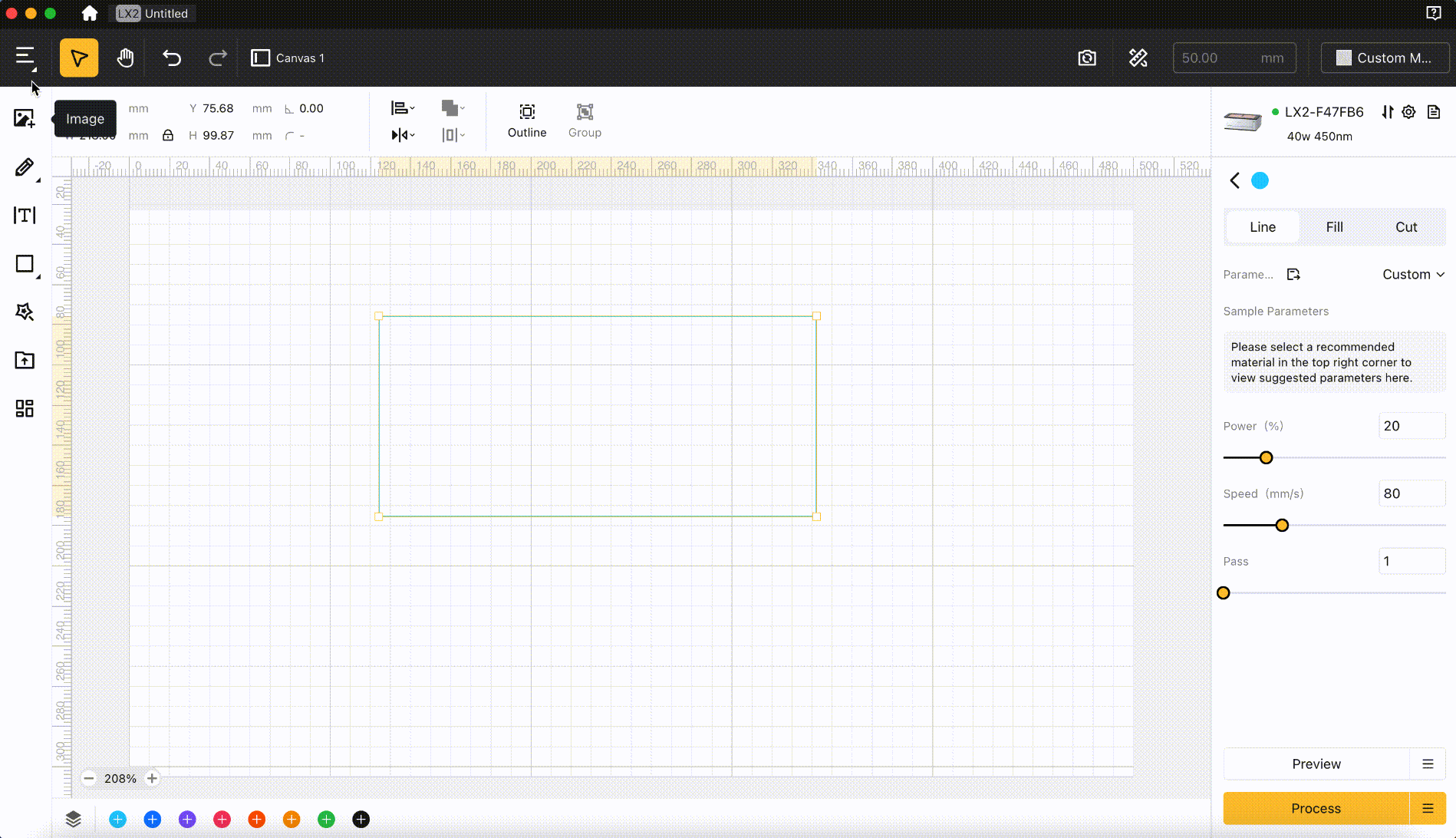The height and width of the screenshot is (838, 1456).
Task: Open the camera capture tool
Action: coord(1087,58)
